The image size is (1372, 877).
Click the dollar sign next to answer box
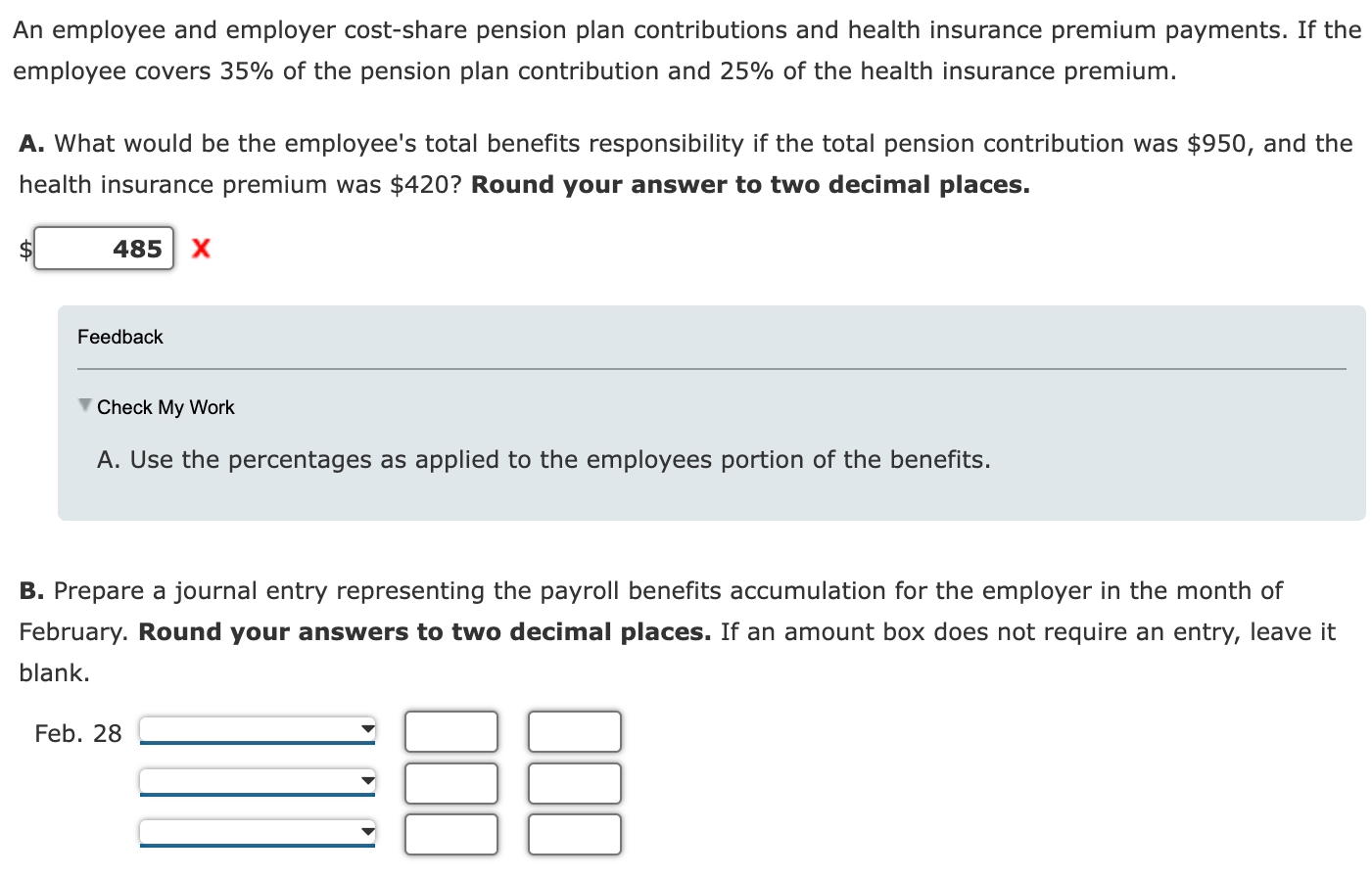pos(24,251)
